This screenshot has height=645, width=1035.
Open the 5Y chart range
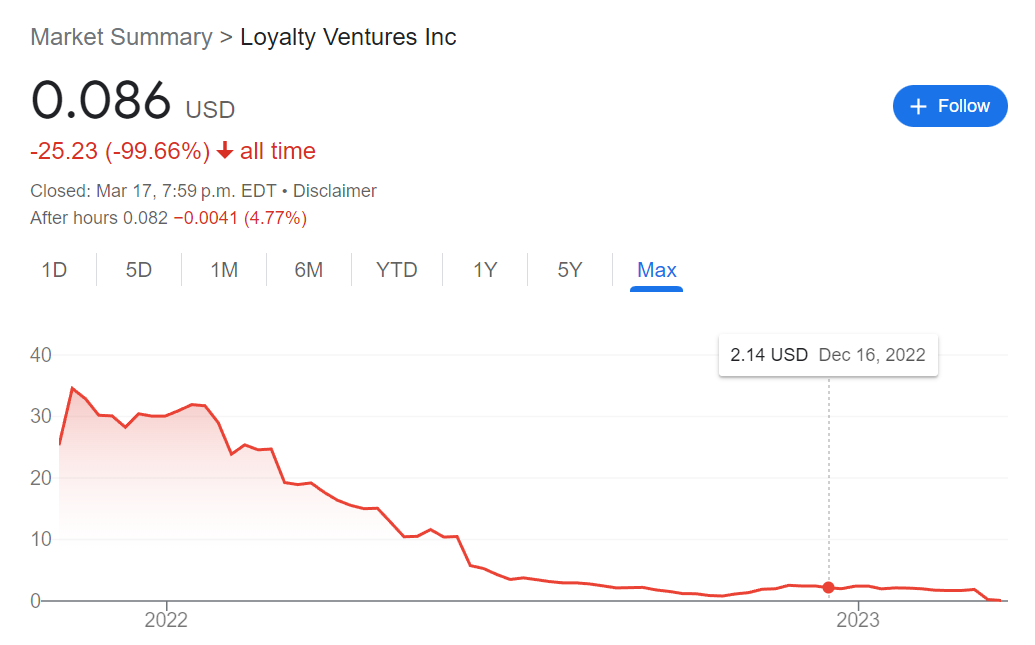click(x=570, y=270)
